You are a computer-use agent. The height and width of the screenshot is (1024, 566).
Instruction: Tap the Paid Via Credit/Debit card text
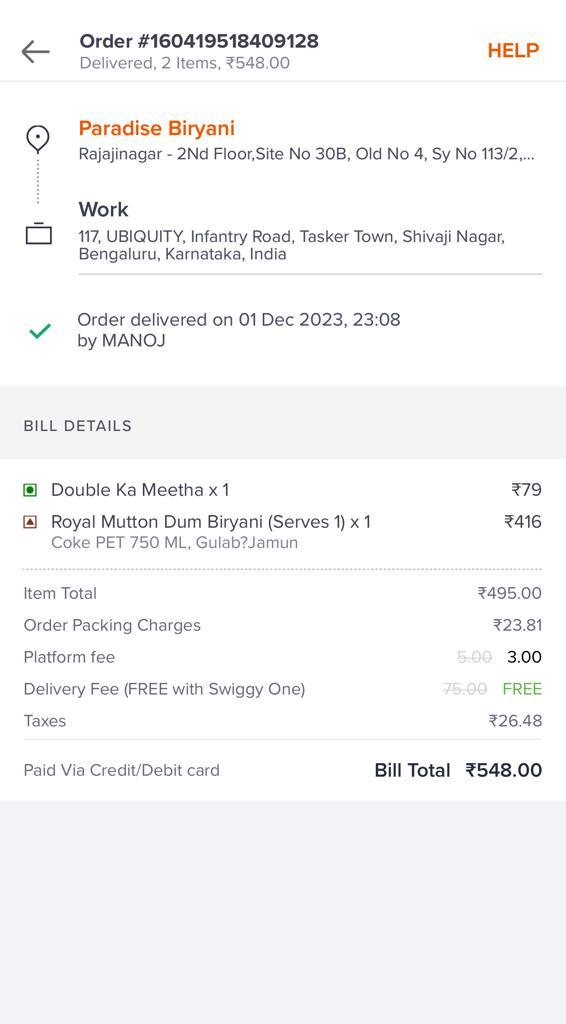click(121, 771)
